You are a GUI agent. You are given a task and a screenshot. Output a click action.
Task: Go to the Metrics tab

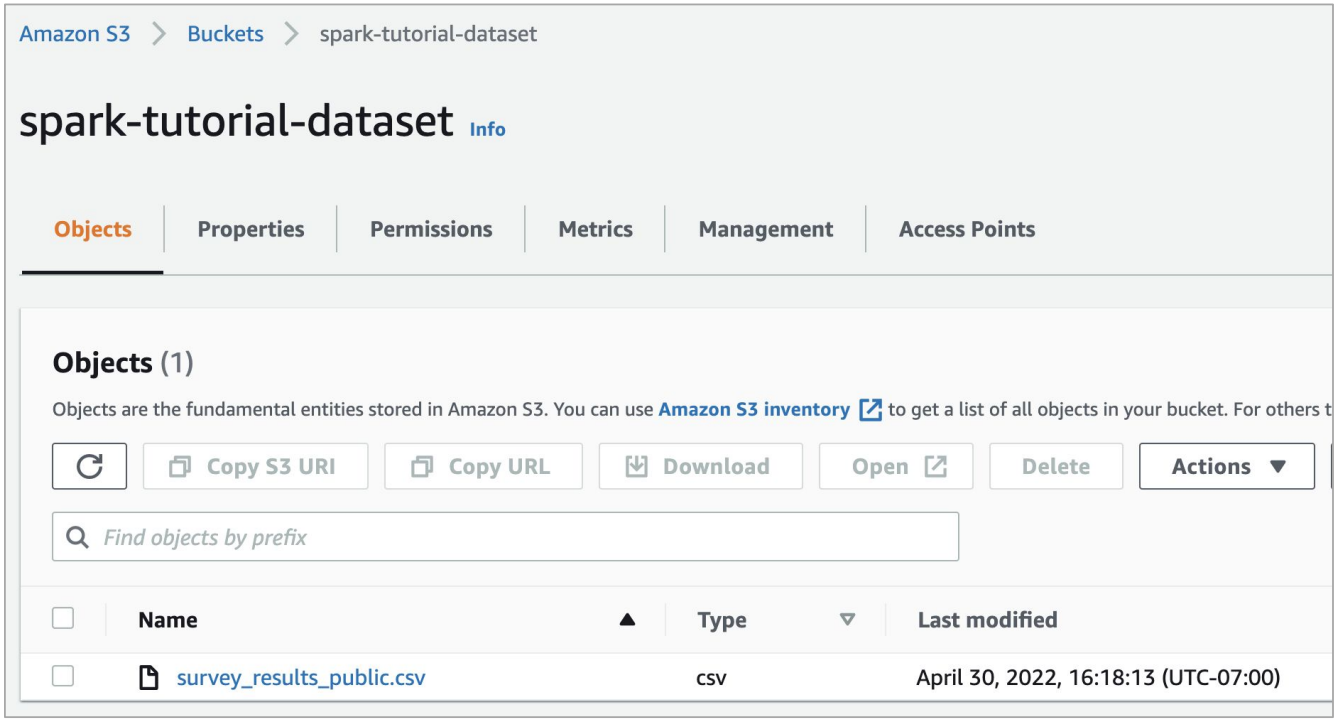click(595, 229)
